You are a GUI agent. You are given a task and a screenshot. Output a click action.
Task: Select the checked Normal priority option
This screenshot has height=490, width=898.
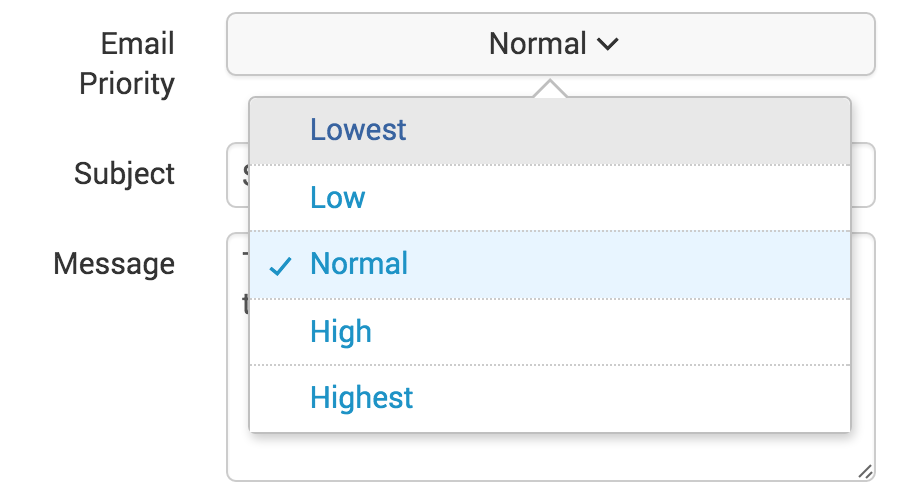(x=550, y=265)
